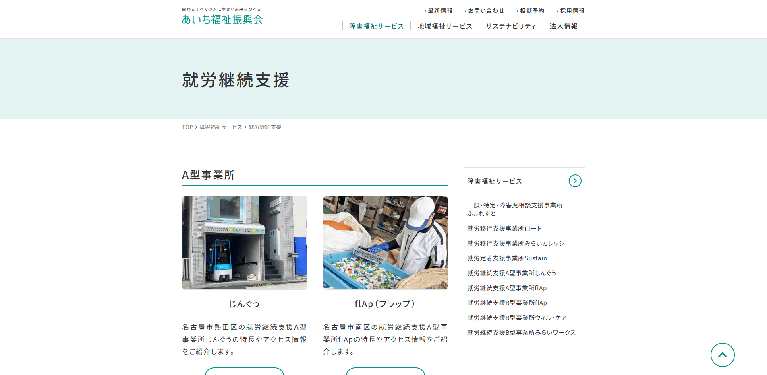Select 法人情報 in the main navigation
The width and height of the screenshot is (767, 375).
pos(564,26)
